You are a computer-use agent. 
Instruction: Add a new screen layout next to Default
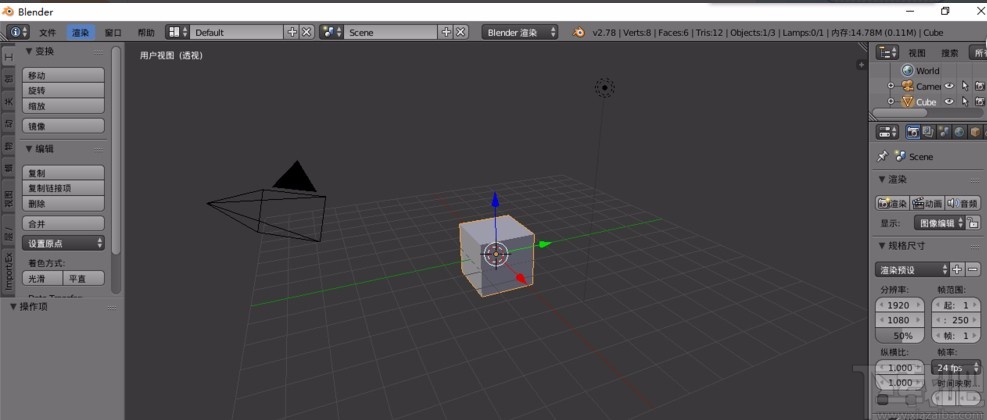(x=291, y=32)
